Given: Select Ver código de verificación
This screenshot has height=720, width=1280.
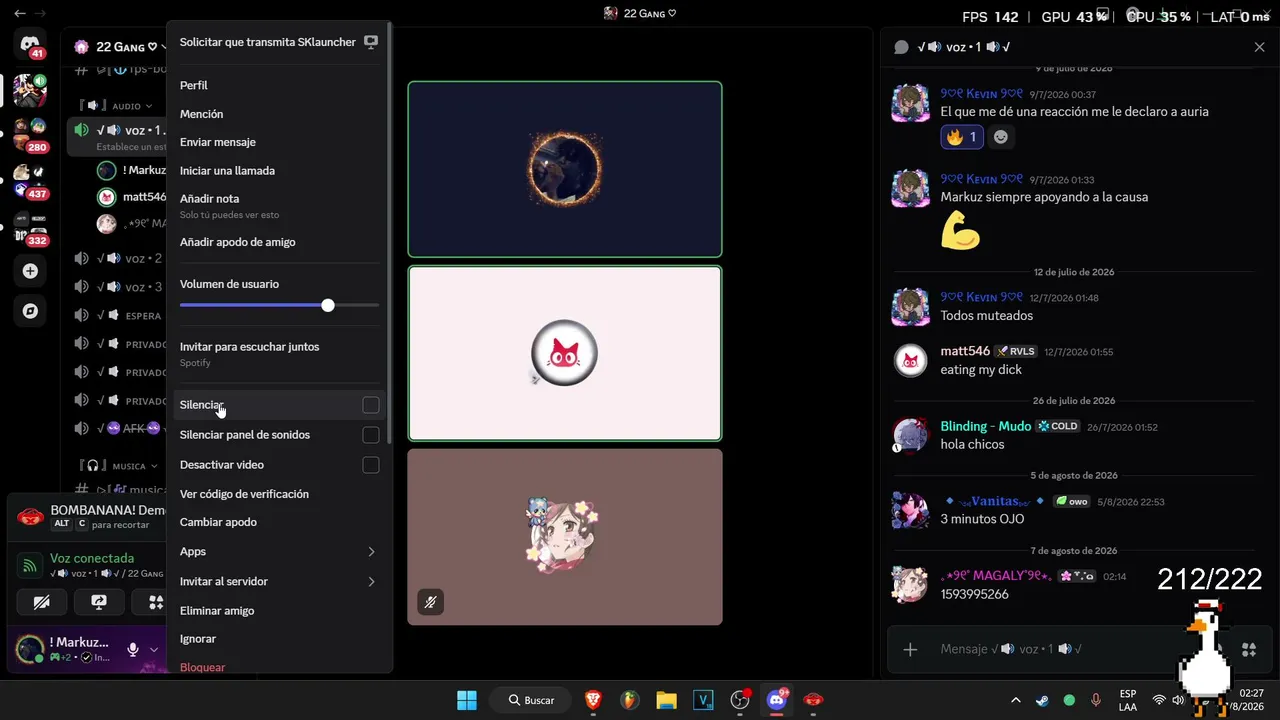Looking at the screenshot, I should pos(278,494).
